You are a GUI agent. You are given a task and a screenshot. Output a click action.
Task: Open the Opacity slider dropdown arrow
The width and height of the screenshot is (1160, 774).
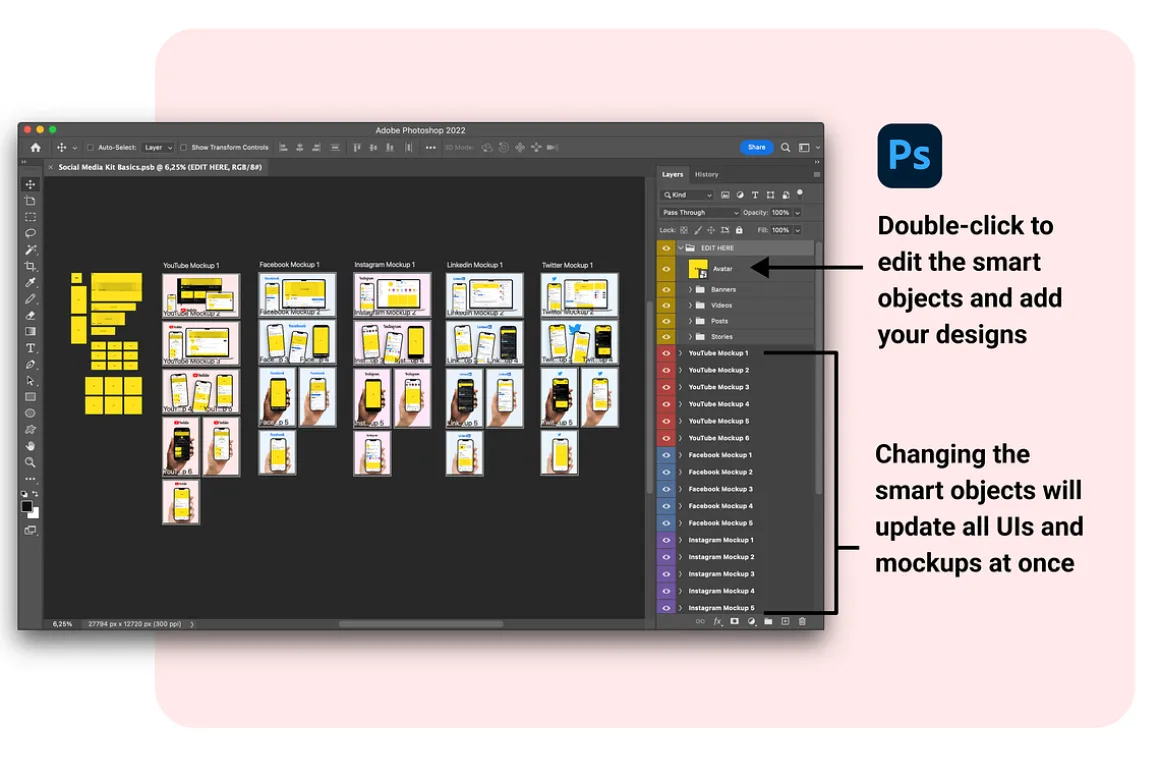[x=798, y=212]
